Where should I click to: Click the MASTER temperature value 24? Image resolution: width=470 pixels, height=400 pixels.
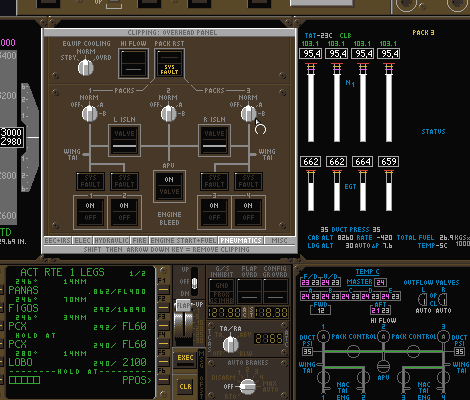[381, 283]
